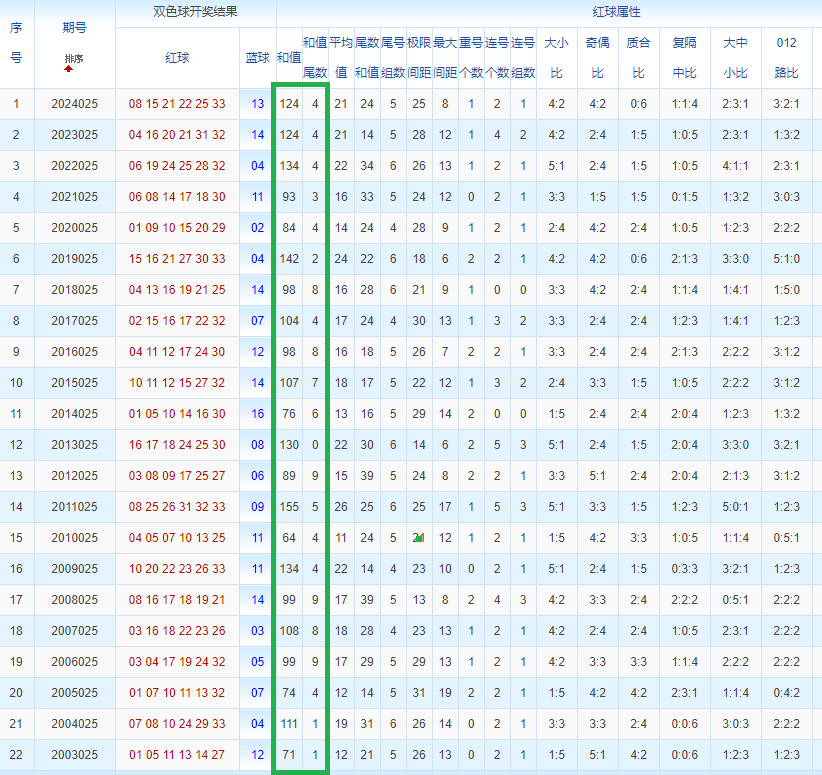
Task: Click the 质合比 column header
Action: tap(638, 58)
